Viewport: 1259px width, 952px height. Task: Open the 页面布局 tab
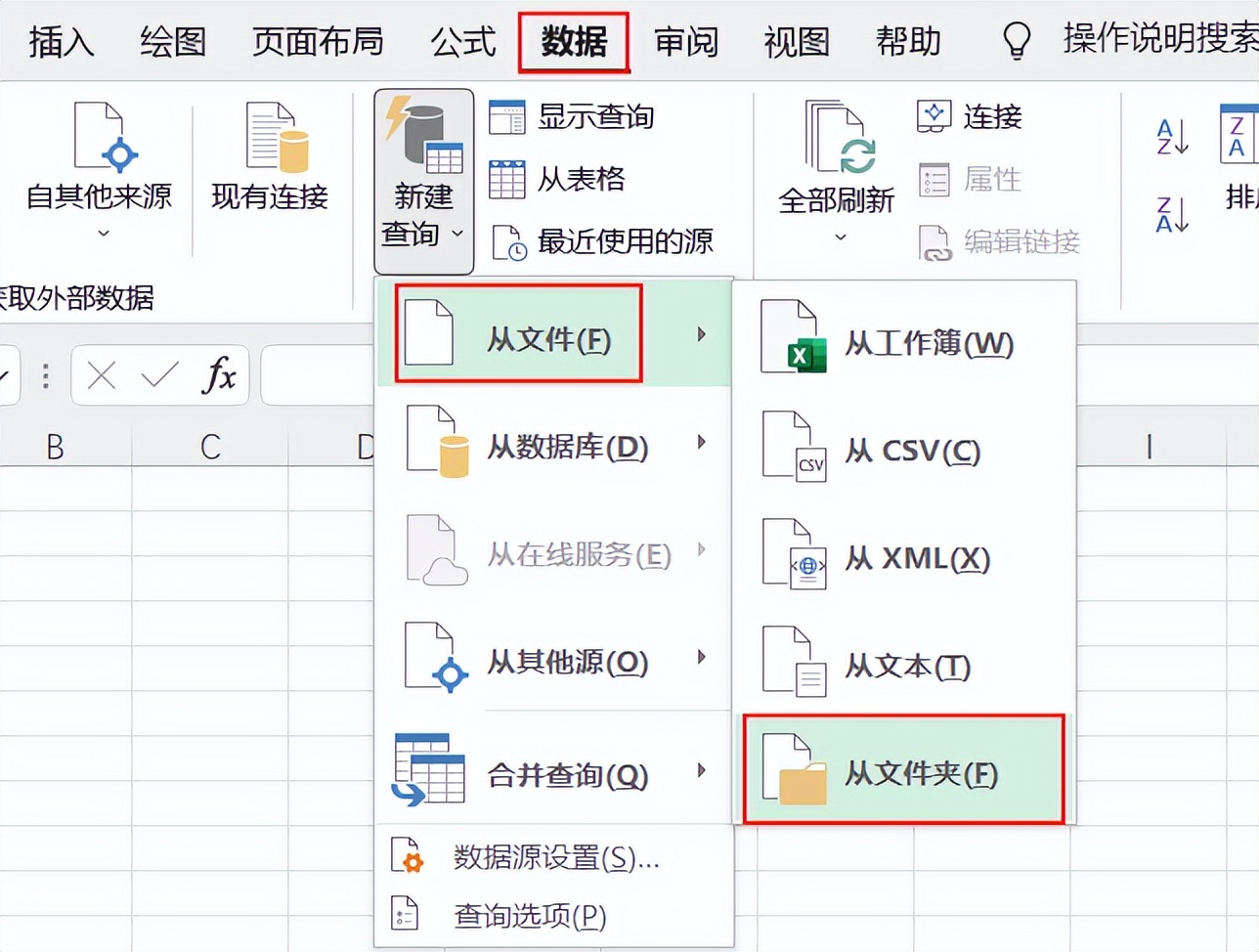(317, 42)
